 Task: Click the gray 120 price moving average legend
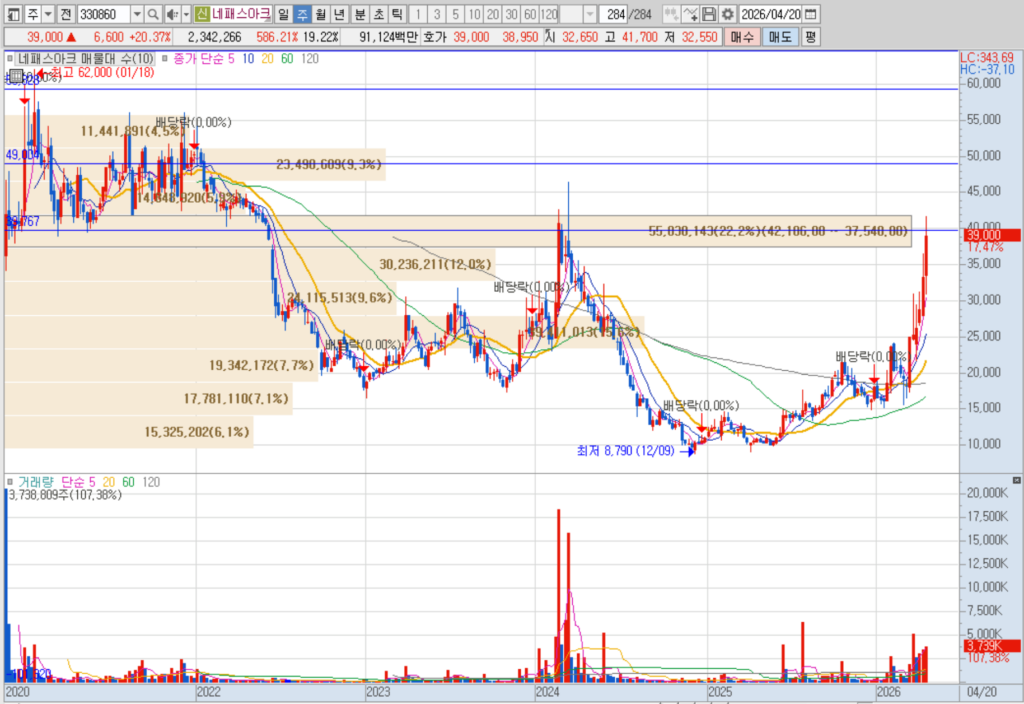[x=310, y=59]
